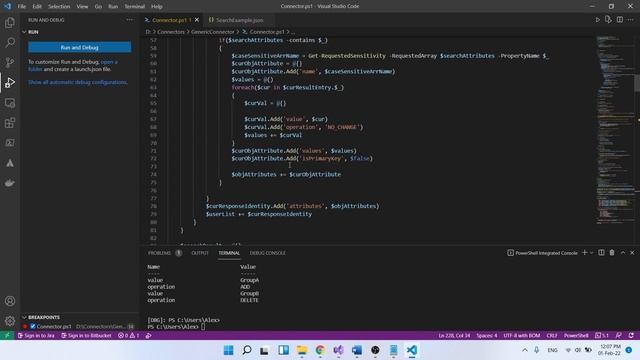Open the Atlassian view icon
The height and width of the screenshot is (360, 640).
tap(10, 163)
